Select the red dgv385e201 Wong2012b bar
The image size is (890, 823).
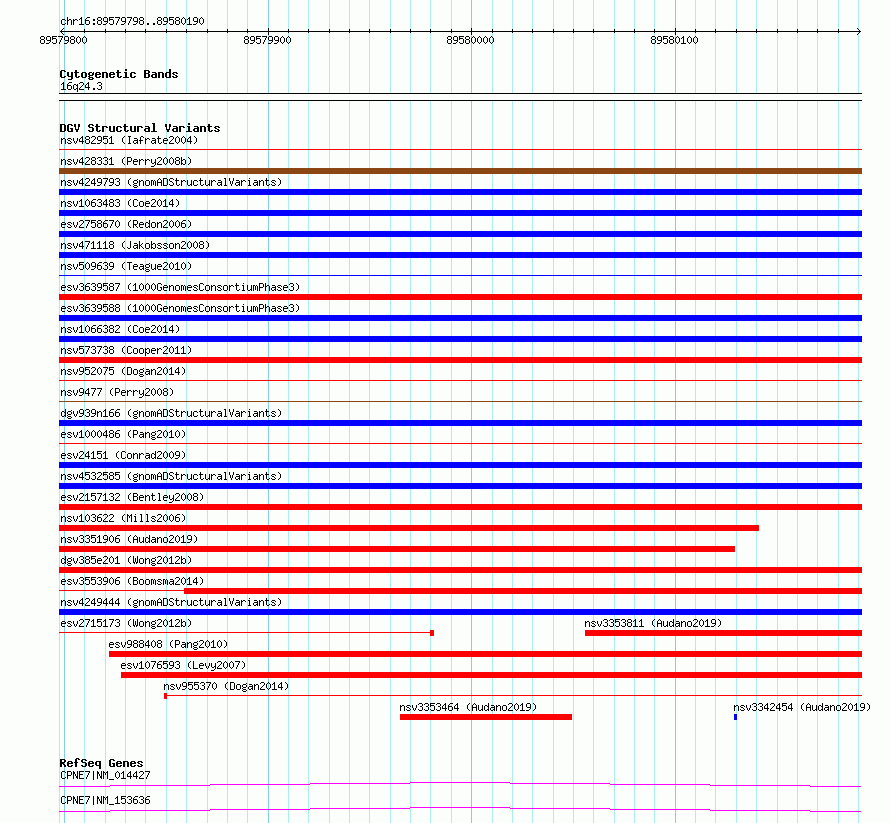[460, 570]
